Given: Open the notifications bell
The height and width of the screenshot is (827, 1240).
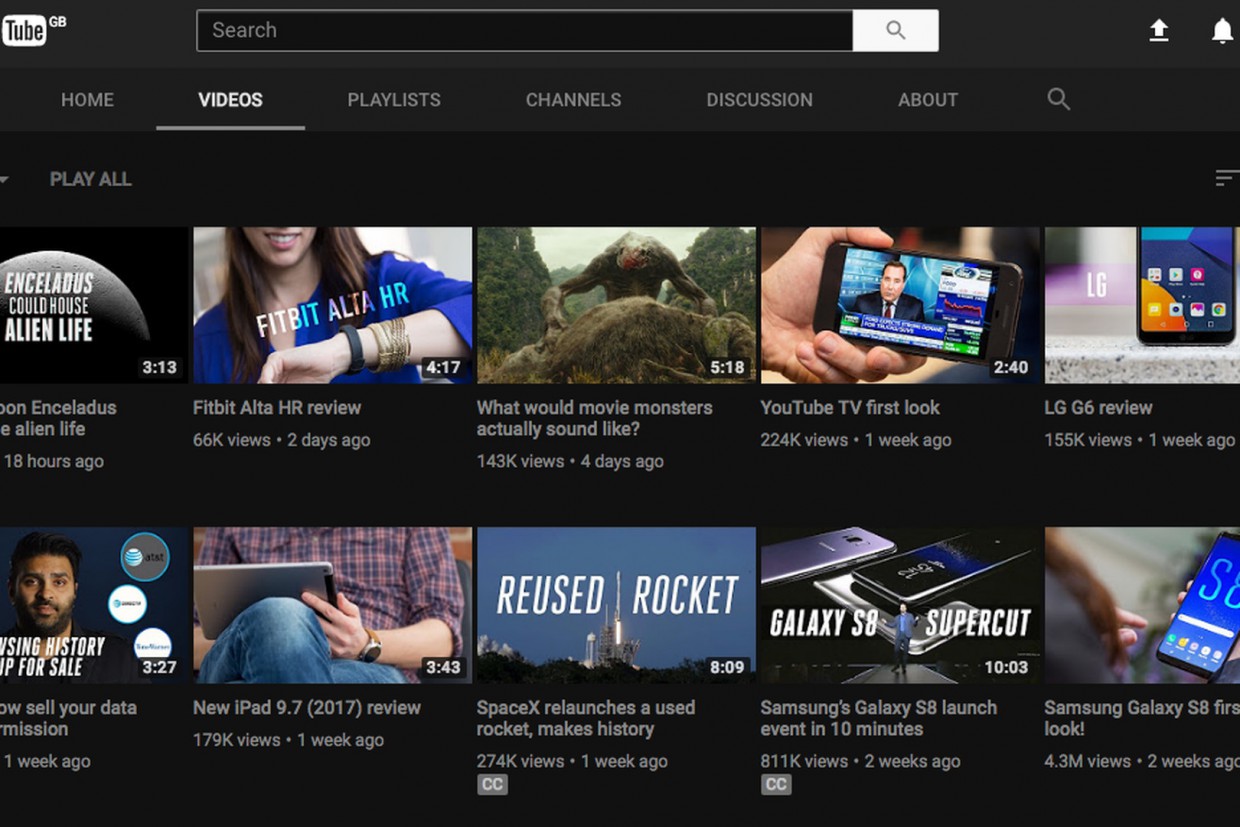Looking at the screenshot, I should click(1222, 31).
